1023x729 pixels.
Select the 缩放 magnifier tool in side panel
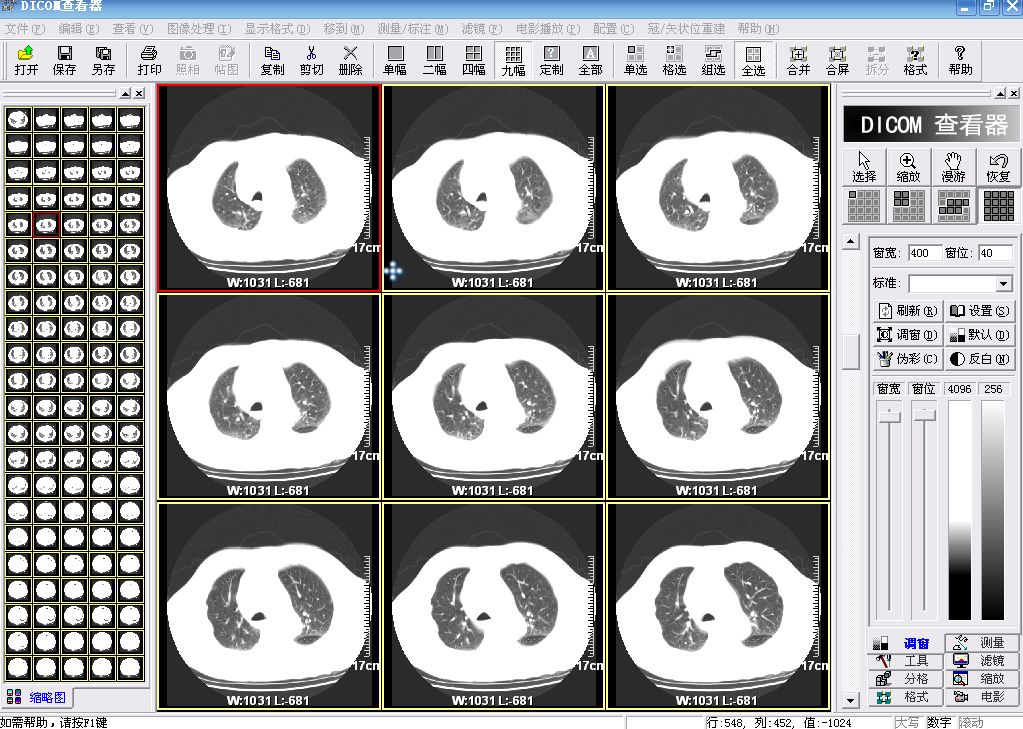tap(908, 167)
